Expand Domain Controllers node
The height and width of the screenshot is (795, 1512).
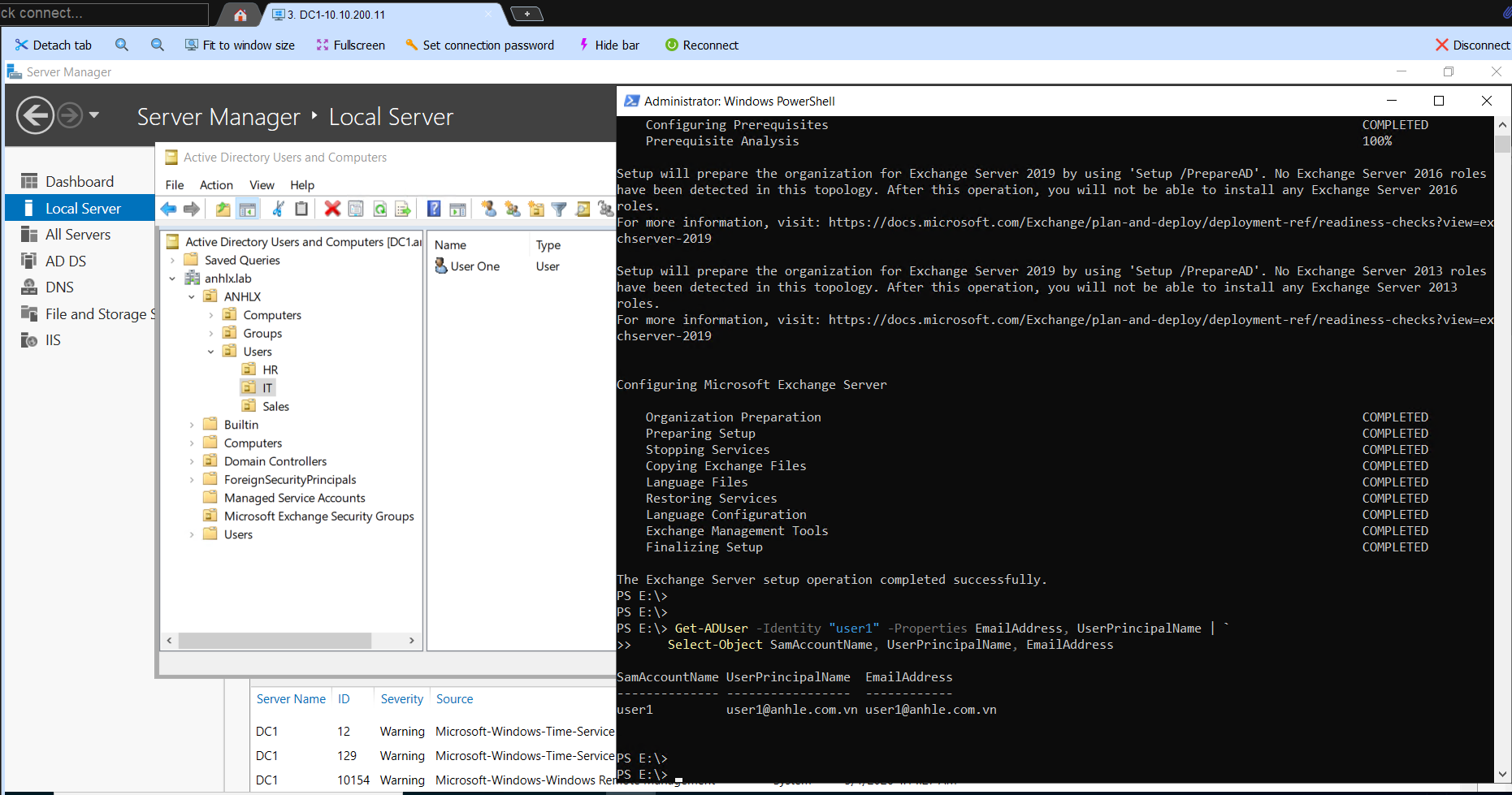point(192,461)
